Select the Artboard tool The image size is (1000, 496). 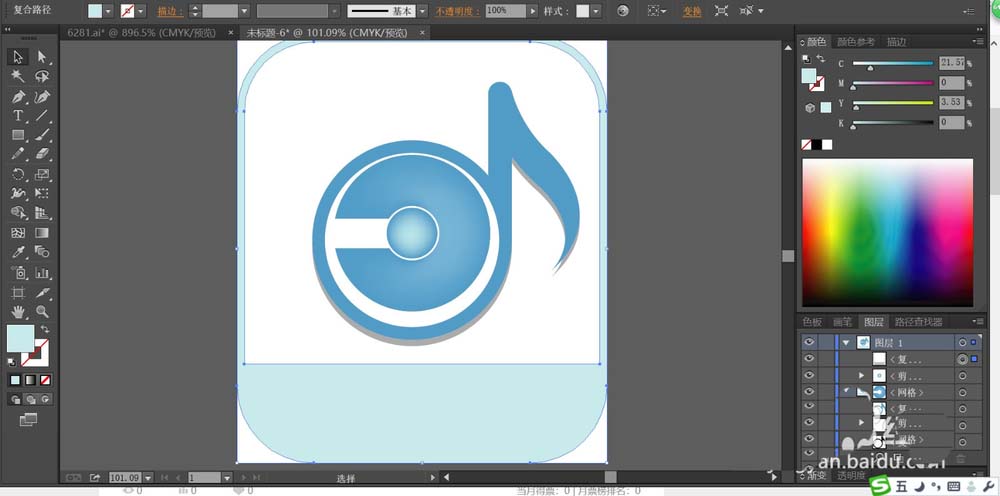tap(18, 293)
